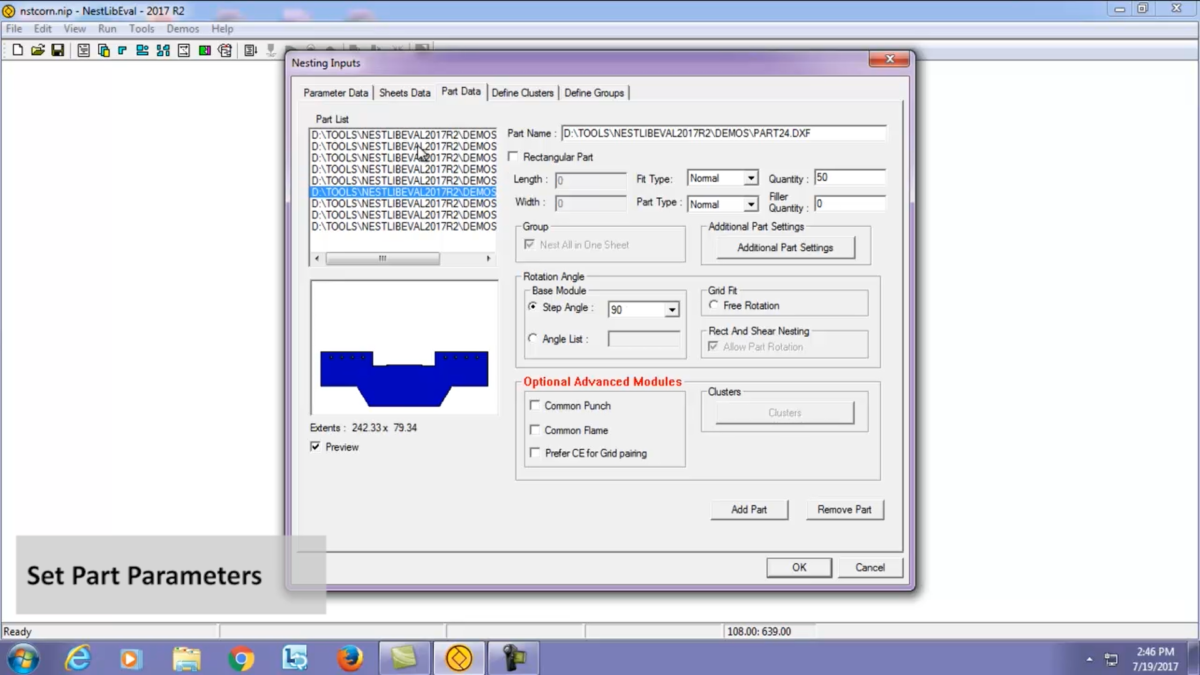The image size is (1200, 675).
Task: Switch to the Sheets Data tab
Action: (x=405, y=93)
